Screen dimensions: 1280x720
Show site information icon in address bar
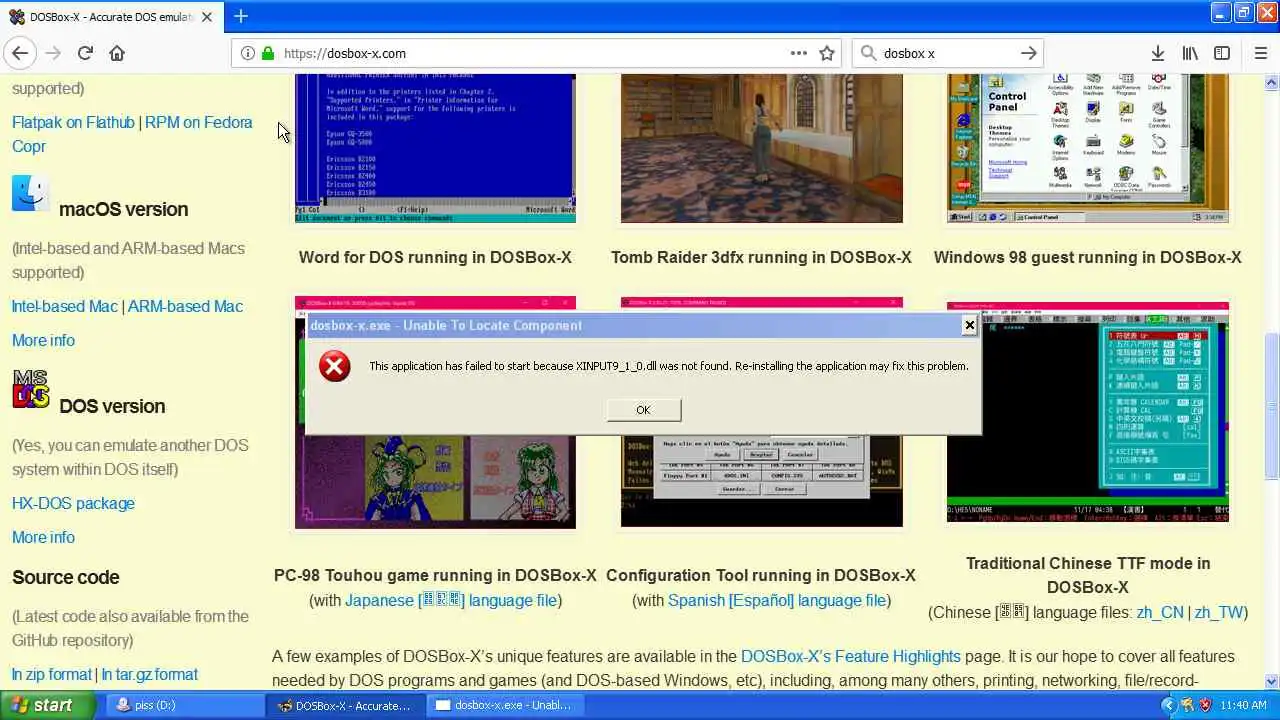(x=248, y=53)
